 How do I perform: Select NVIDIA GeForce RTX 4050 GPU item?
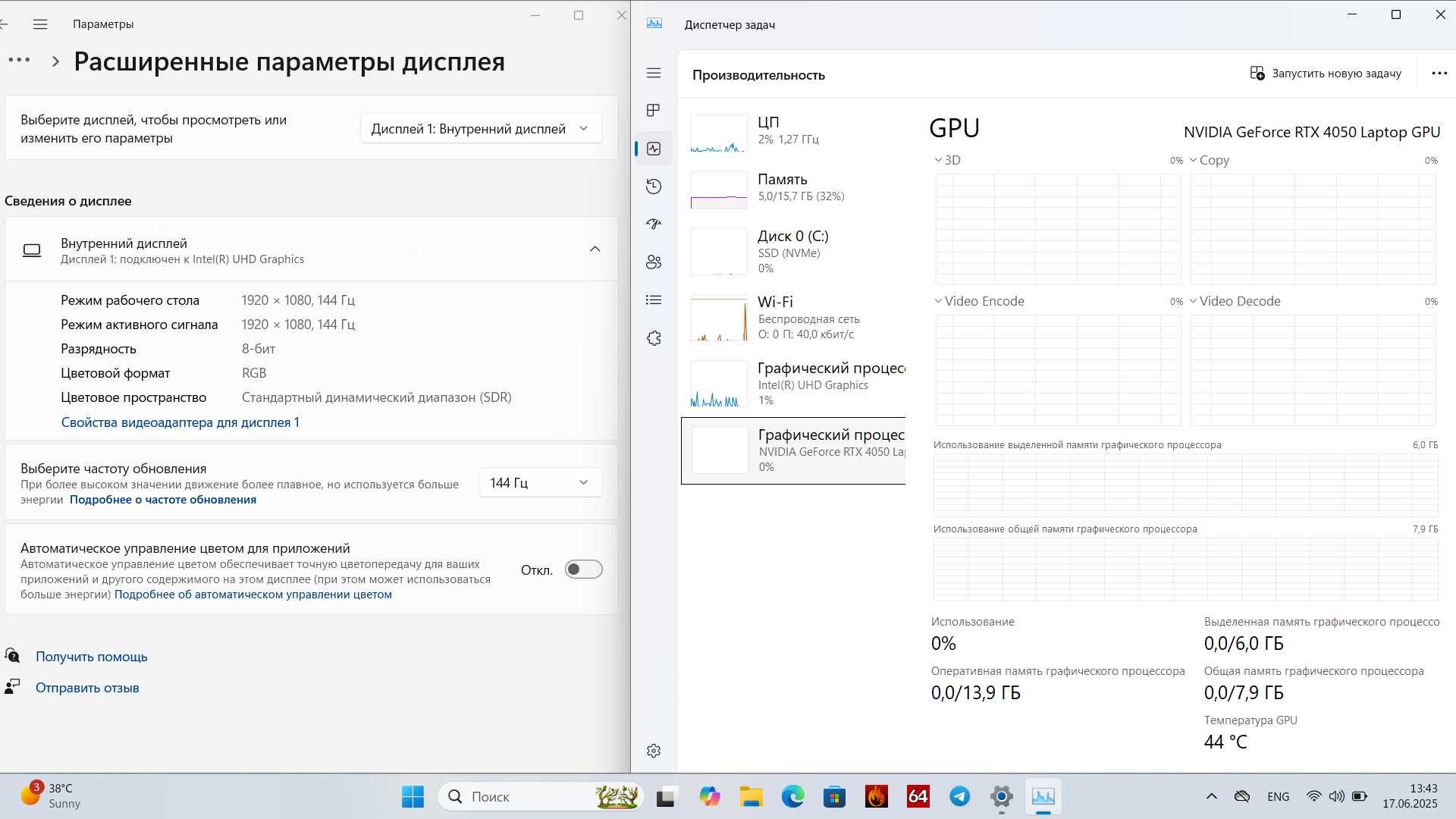[x=793, y=450]
